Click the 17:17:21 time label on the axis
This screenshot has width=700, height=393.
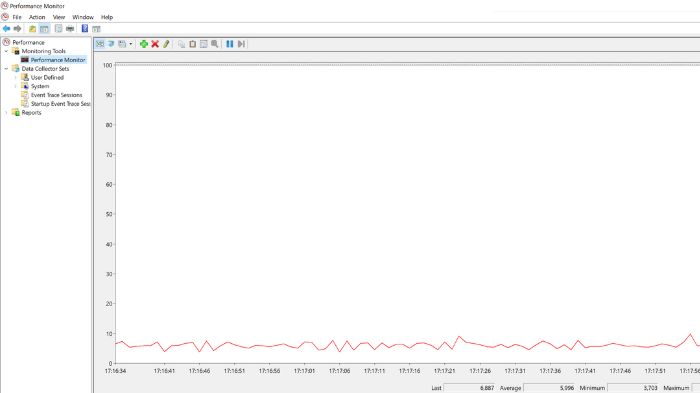pyautogui.click(x=445, y=371)
